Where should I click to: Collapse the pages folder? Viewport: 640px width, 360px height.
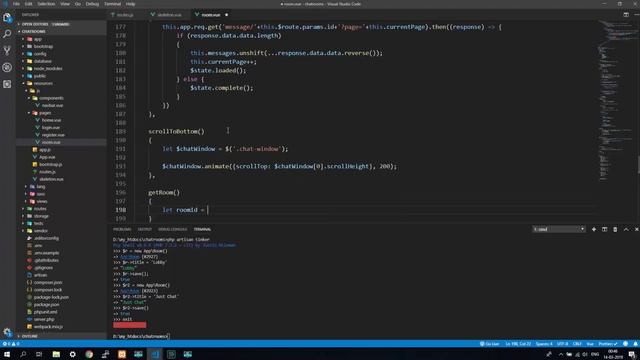pos(61,113)
